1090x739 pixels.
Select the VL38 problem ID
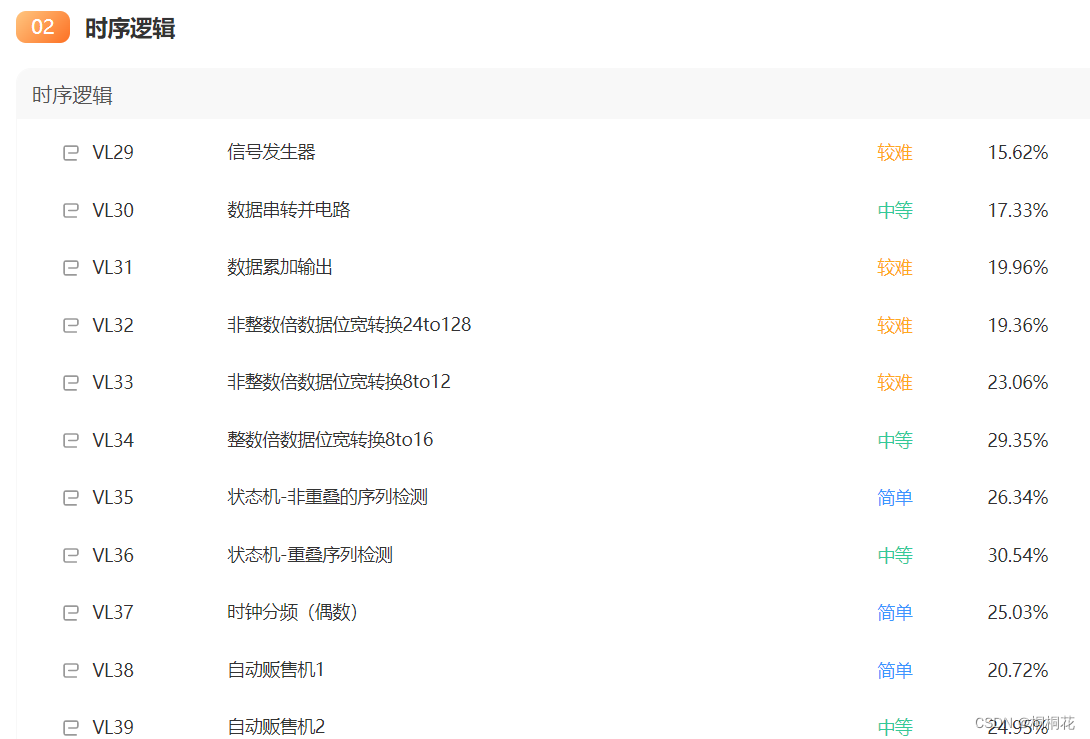point(113,670)
